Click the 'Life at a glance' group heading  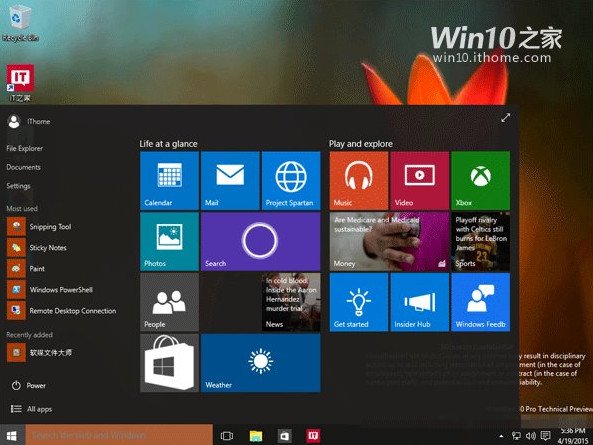[168, 144]
